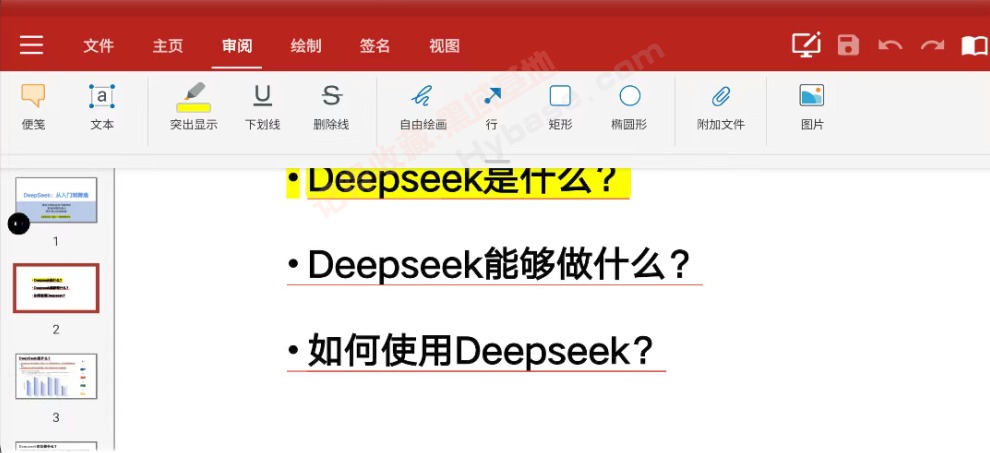
Task: Switch to the 视图 tab
Action: pyautogui.click(x=444, y=45)
